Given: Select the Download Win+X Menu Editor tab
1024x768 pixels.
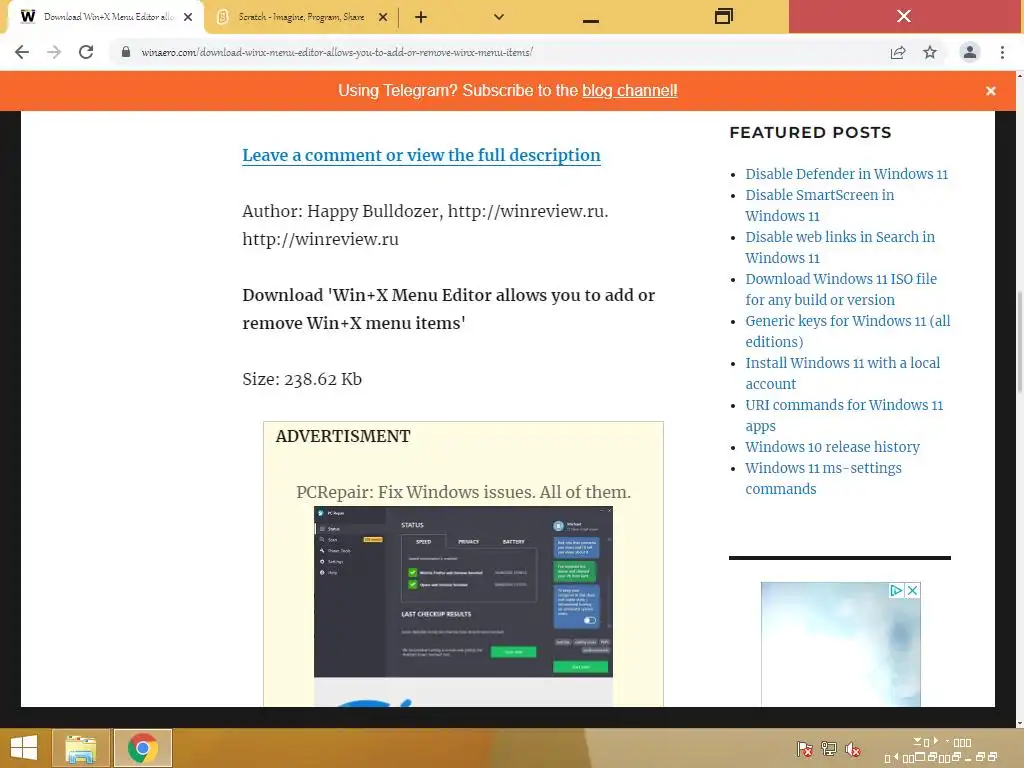Looking at the screenshot, I should pos(104,17).
